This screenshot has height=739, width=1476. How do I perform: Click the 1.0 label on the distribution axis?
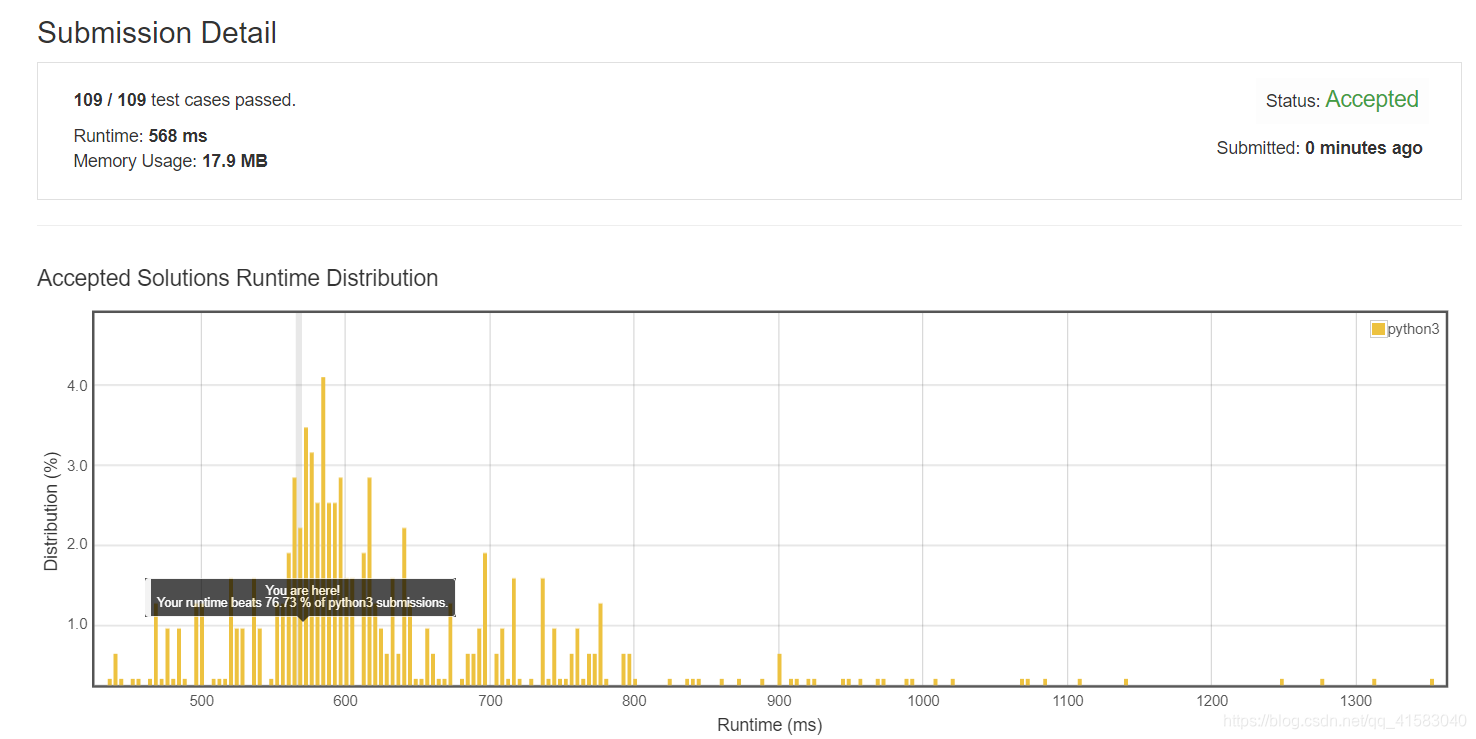[x=77, y=625]
